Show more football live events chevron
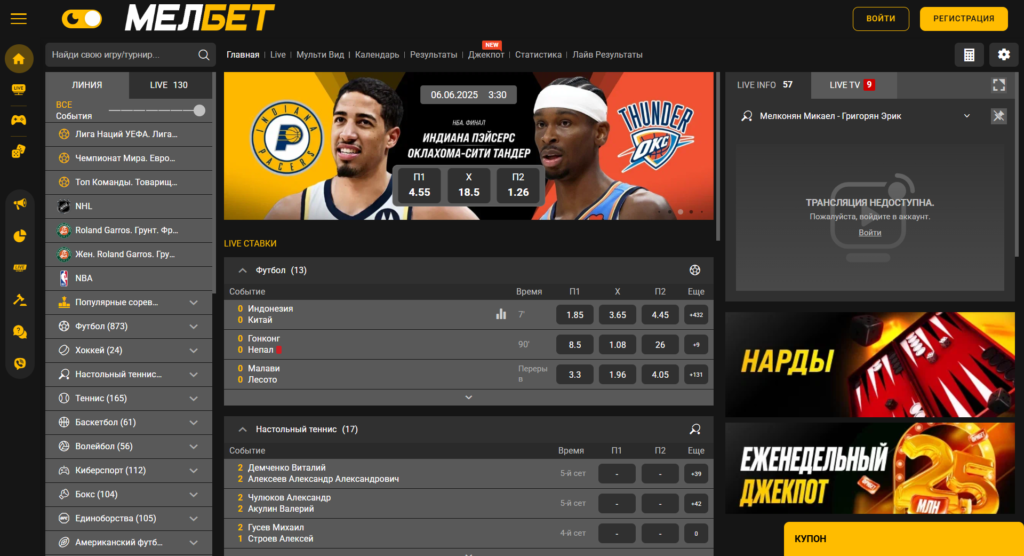The width and height of the screenshot is (1024, 556). click(x=468, y=397)
